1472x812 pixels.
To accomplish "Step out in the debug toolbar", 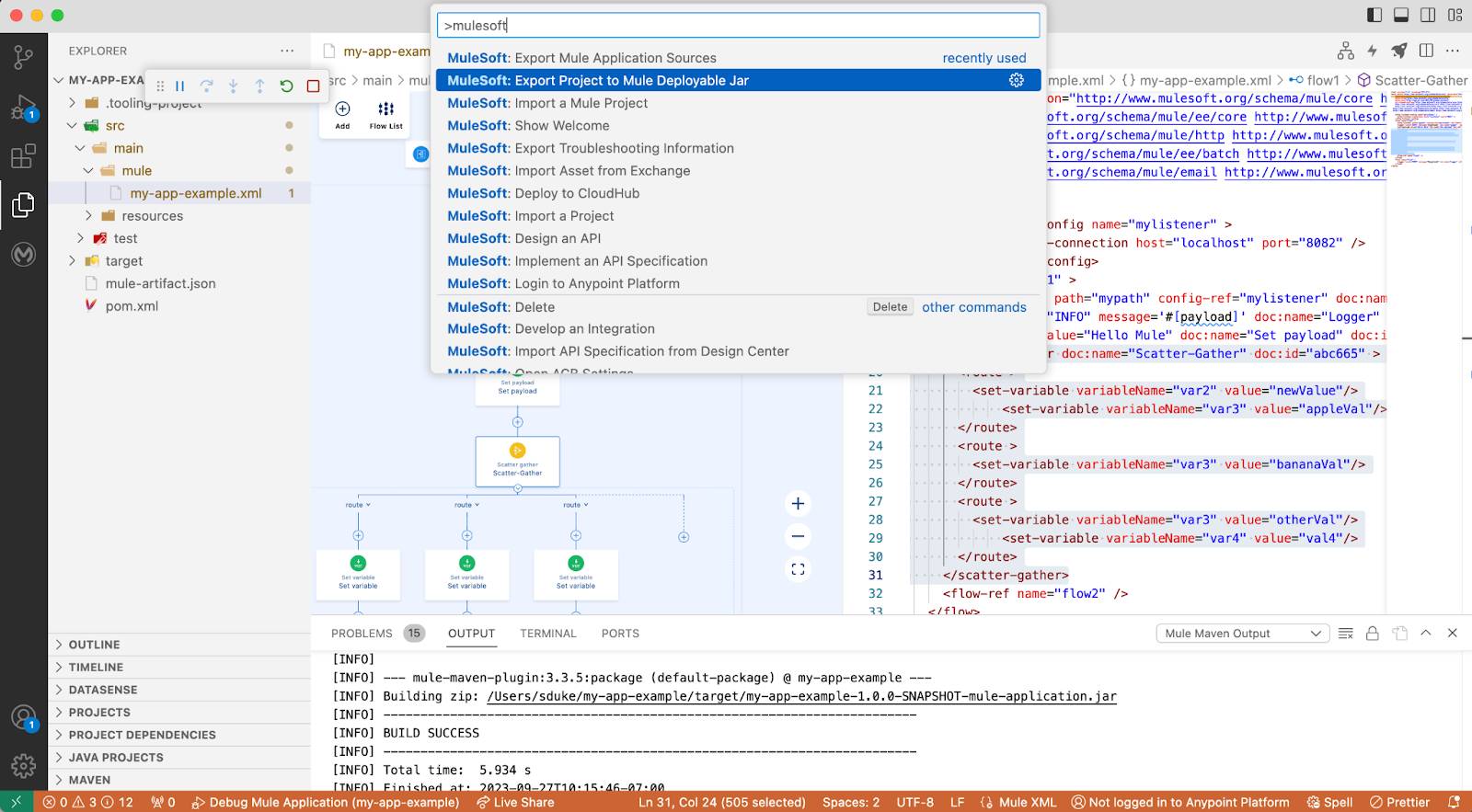I will point(260,86).
